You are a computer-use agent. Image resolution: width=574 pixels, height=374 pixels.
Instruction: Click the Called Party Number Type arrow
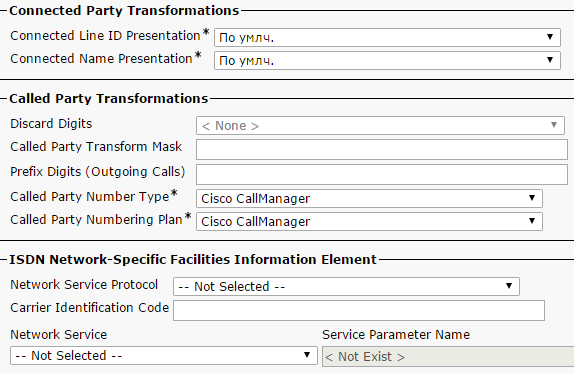point(532,198)
